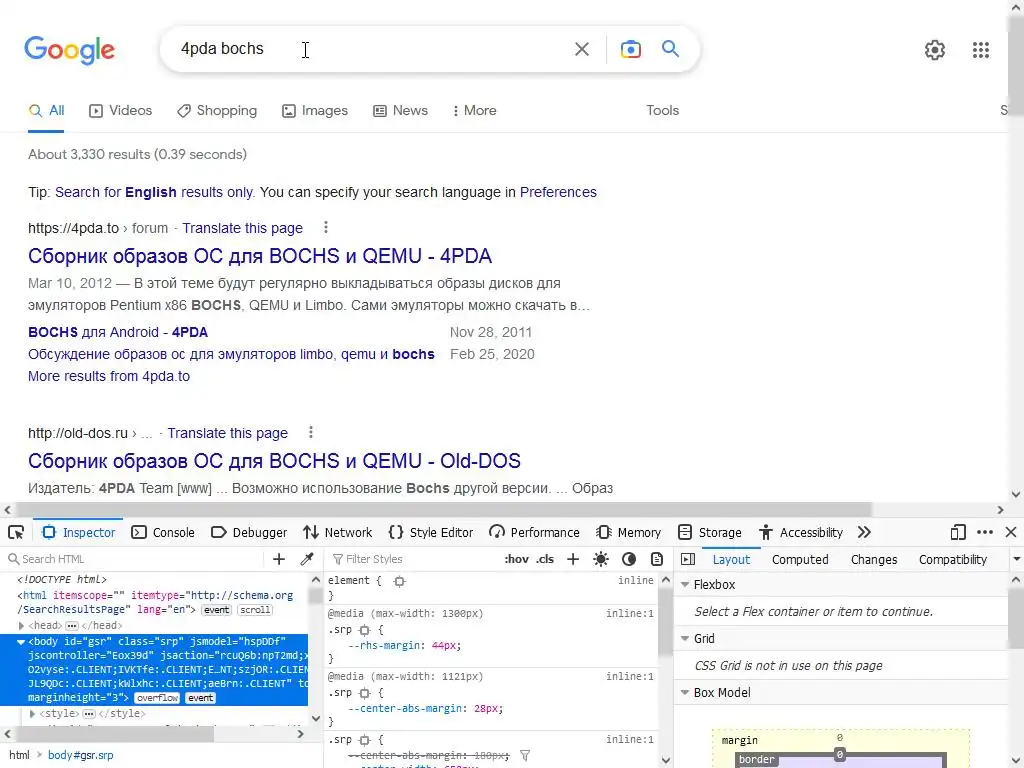Open the Style Editor tab

point(430,532)
